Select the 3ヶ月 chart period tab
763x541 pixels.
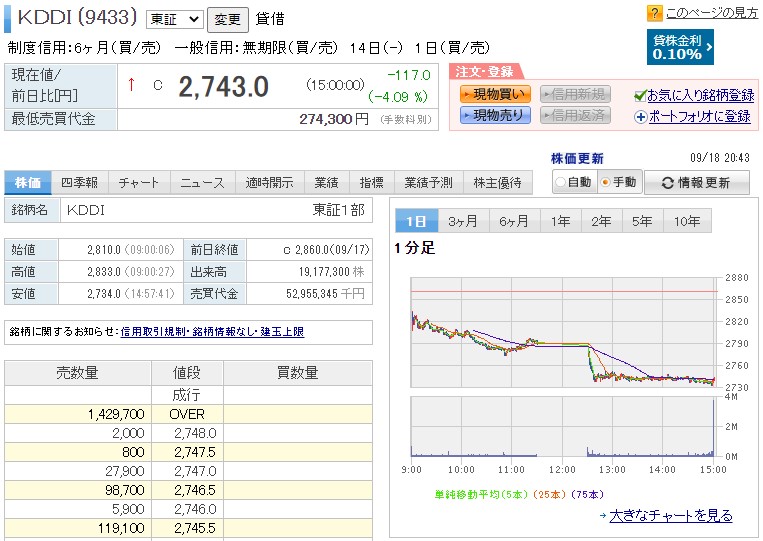click(x=463, y=221)
